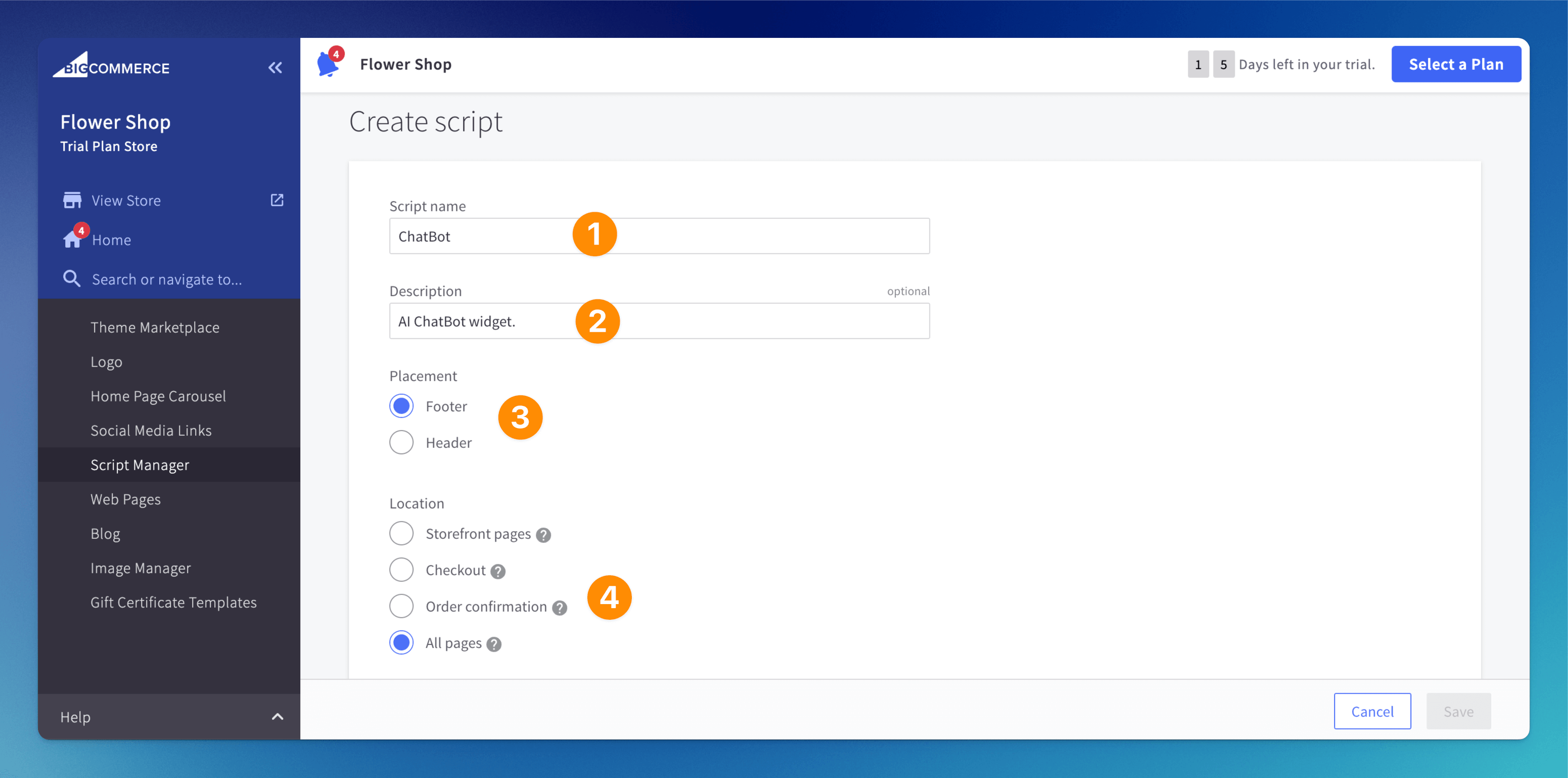1568x778 pixels.
Task: Open store in new tab icon
Action: [x=277, y=200]
